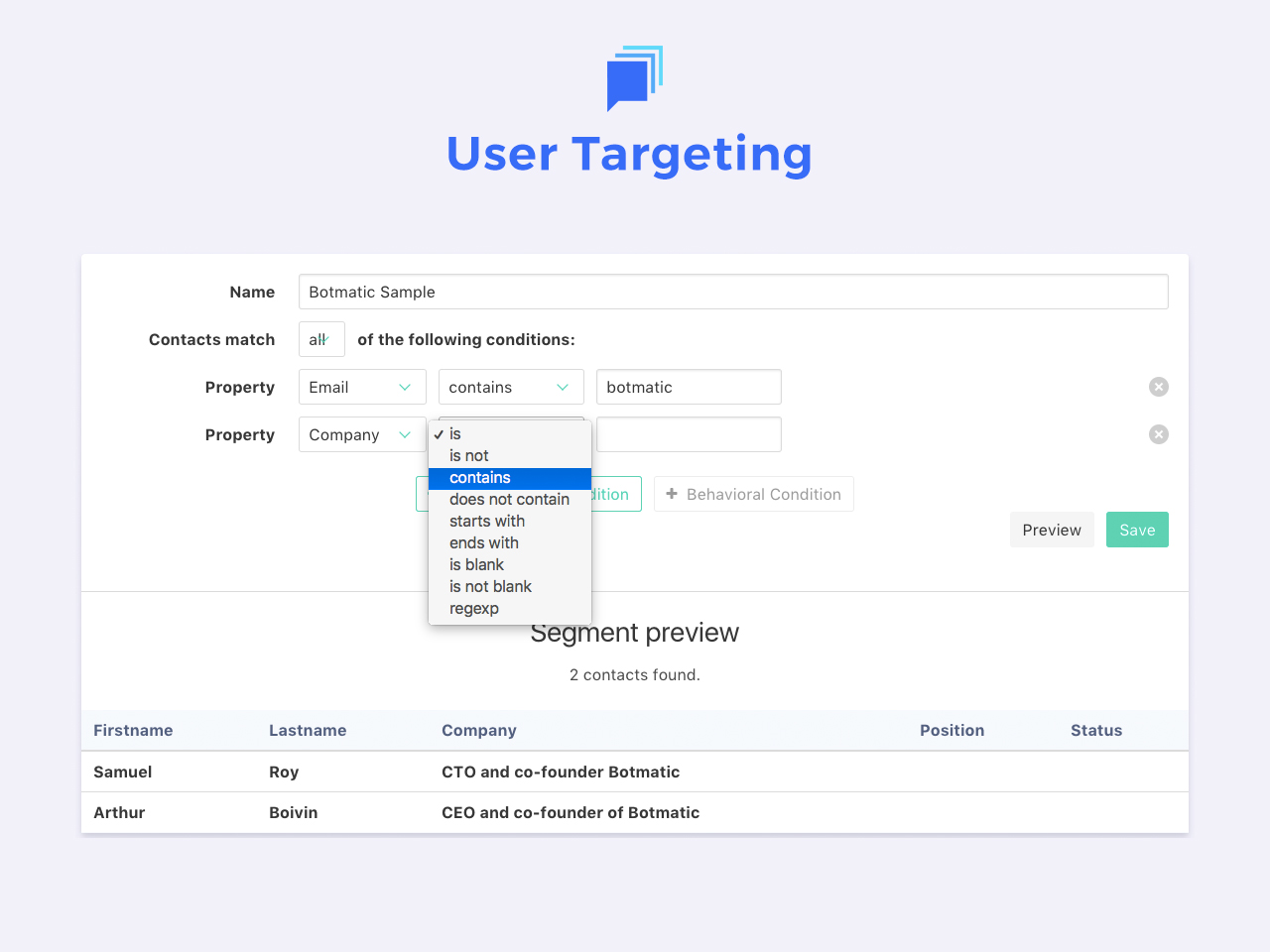
Task: Click the empty Company value input field
Action: click(689, 434)
